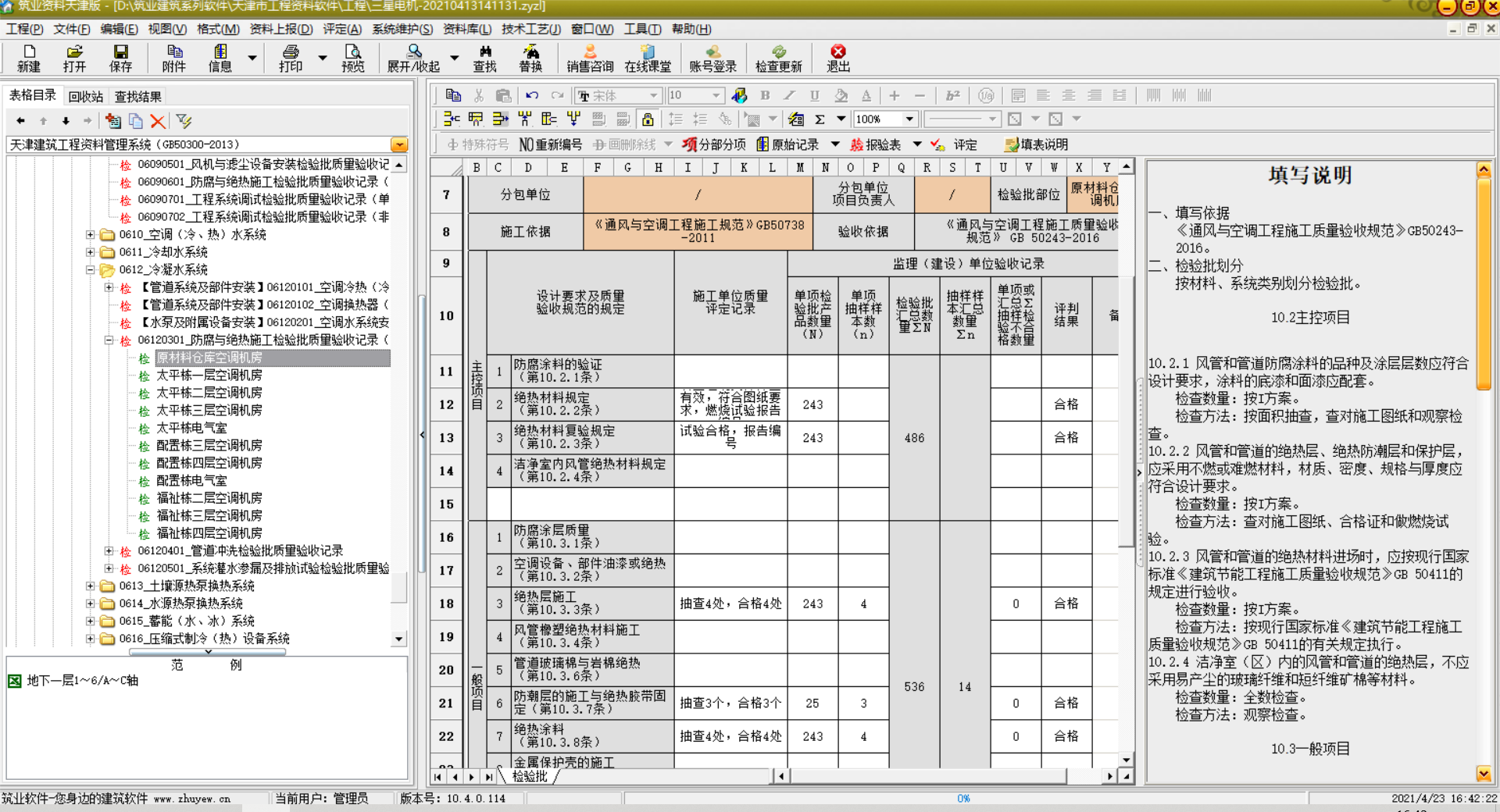The width and height of the screenshot is (1500, 812).
Task: Click the red 退出 exit icon
Action: pyautogui.click(x=838, y=58)
